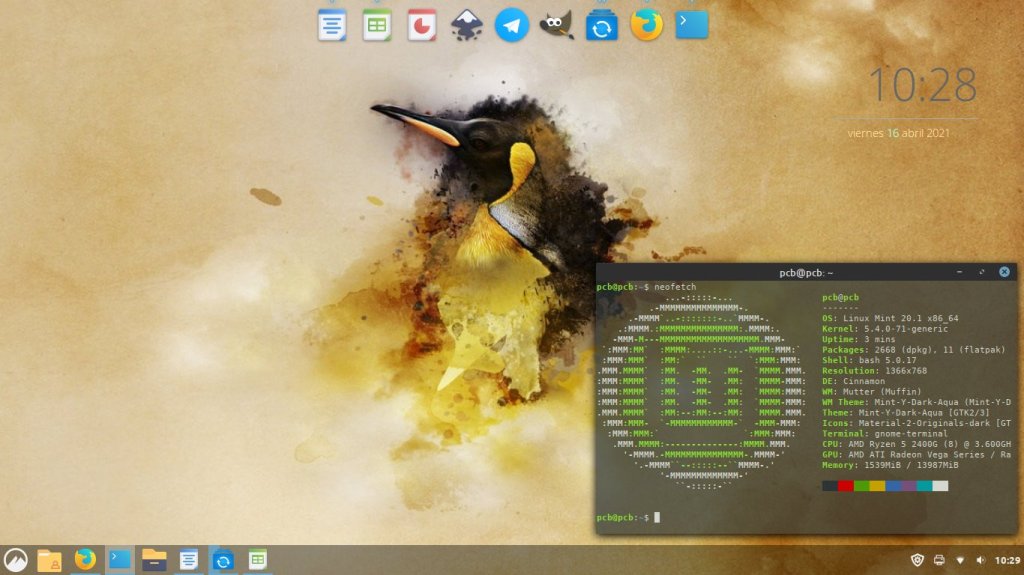Select the terminal window button in the bottom panel
Screen dimensions: 1024x575
click(x=120, y=560)
